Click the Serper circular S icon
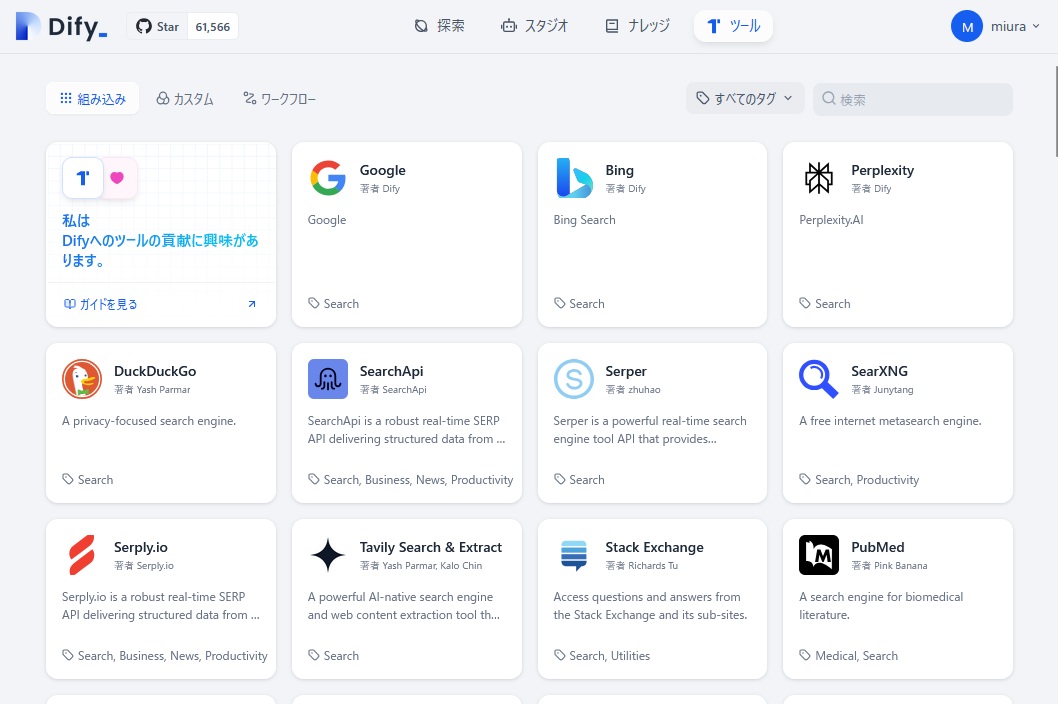 click(573, 379)
